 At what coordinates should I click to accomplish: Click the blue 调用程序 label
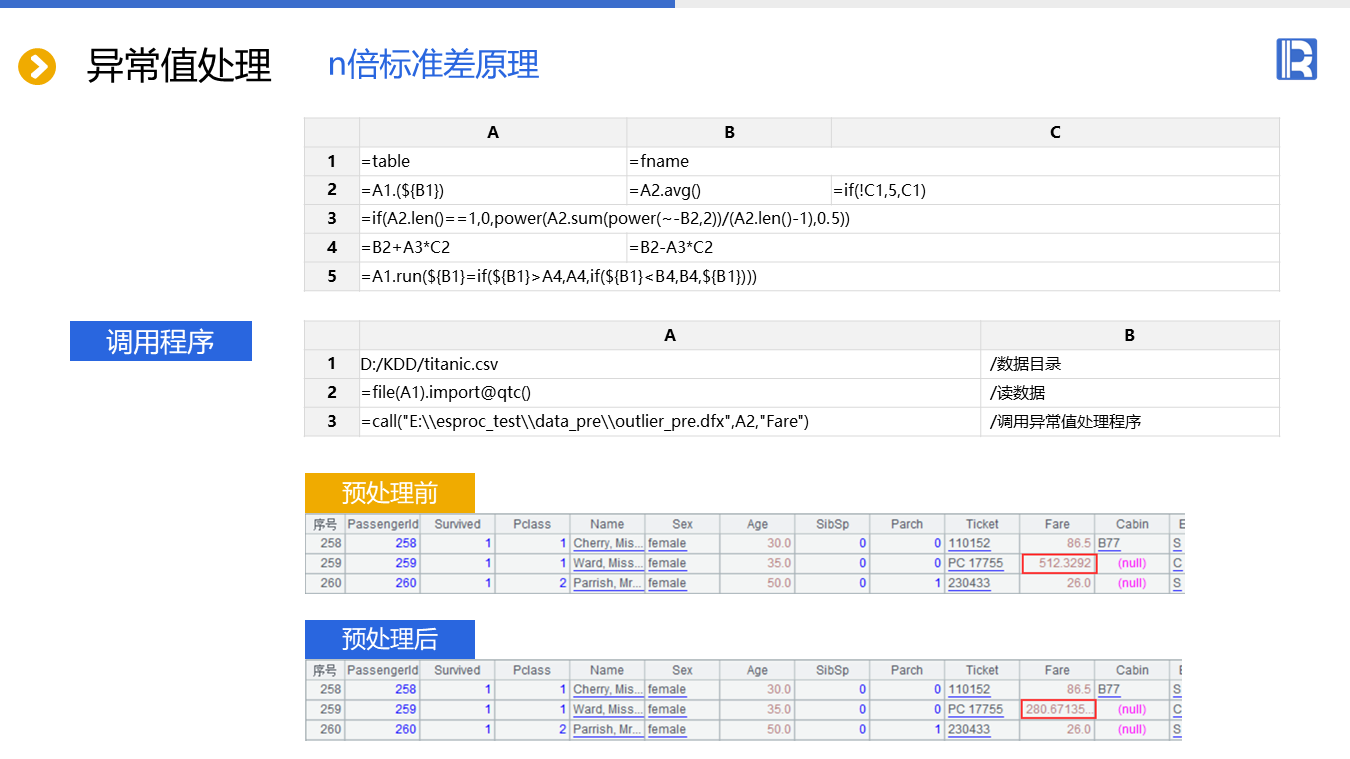click(160, 341)
